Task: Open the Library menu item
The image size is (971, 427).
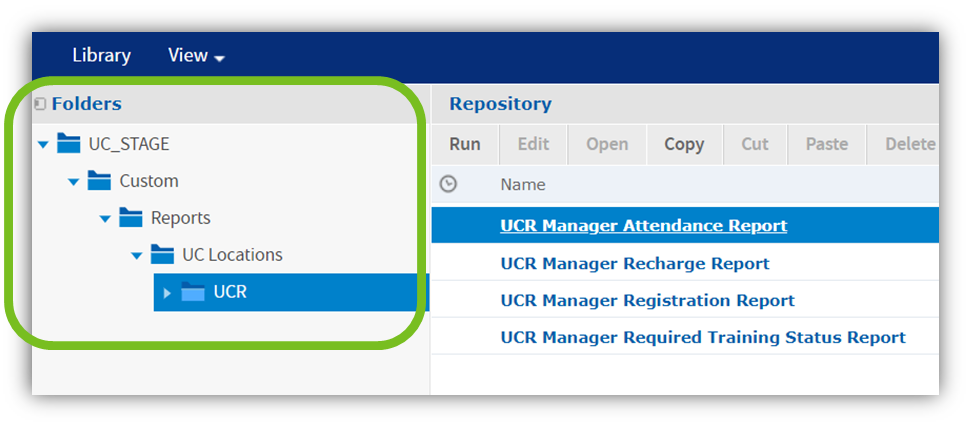Action: point(101,56)
